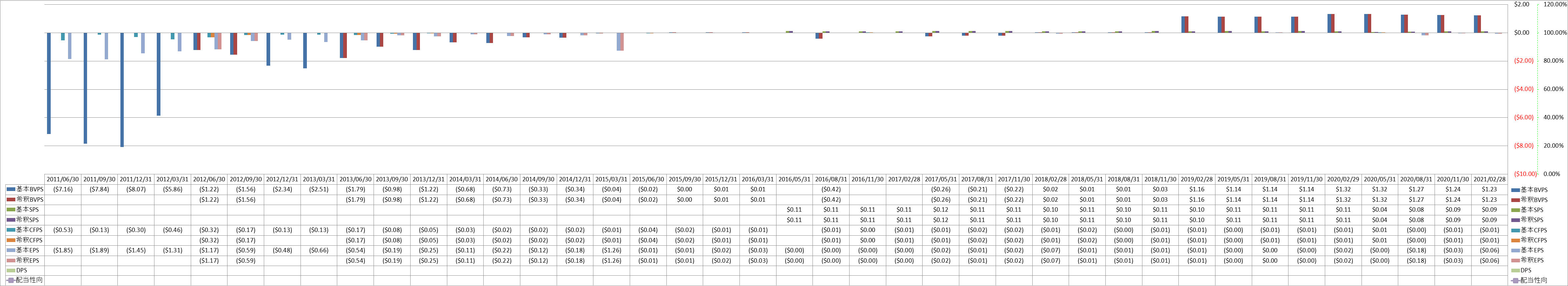Viewport: 1568px width, 286px height.
Task: Select the blue 2012/03/31 BVPS bar
Action: [158, 74]
